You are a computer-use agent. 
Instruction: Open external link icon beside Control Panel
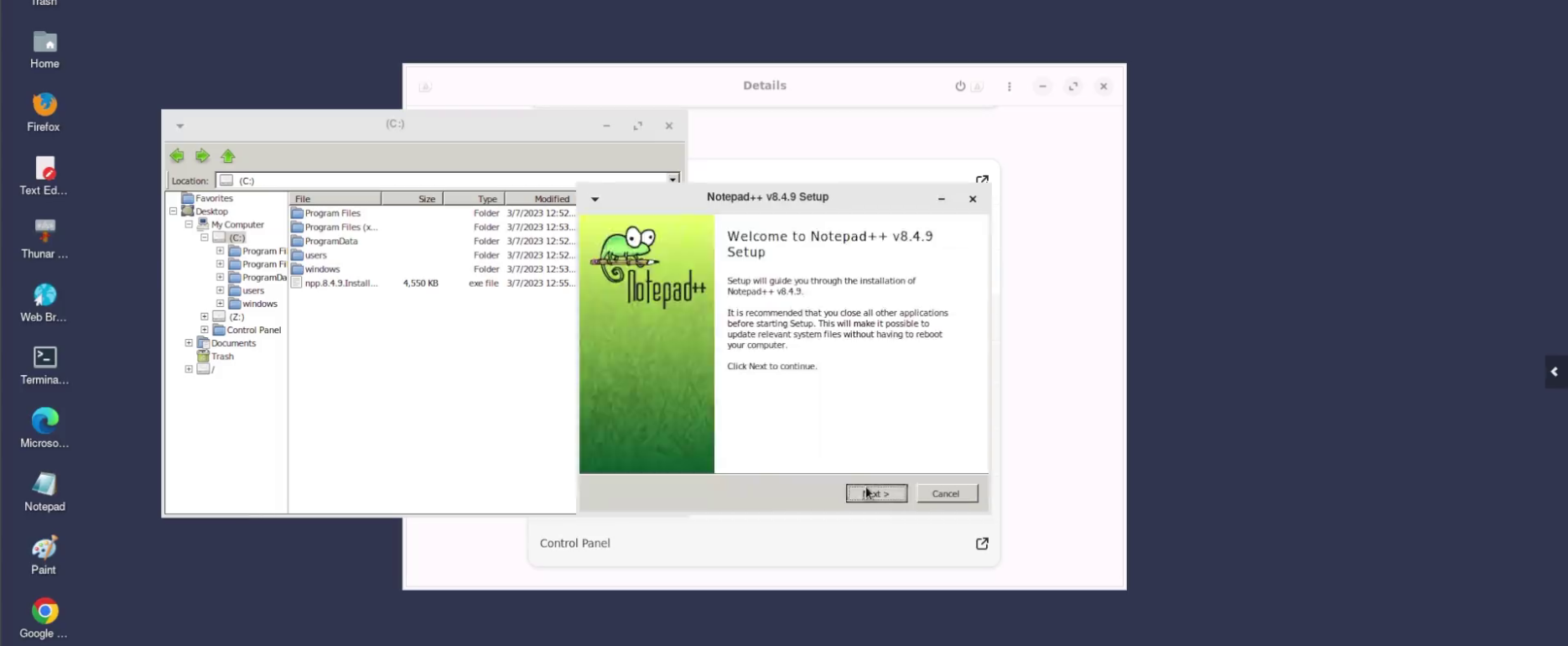(982, 544)
